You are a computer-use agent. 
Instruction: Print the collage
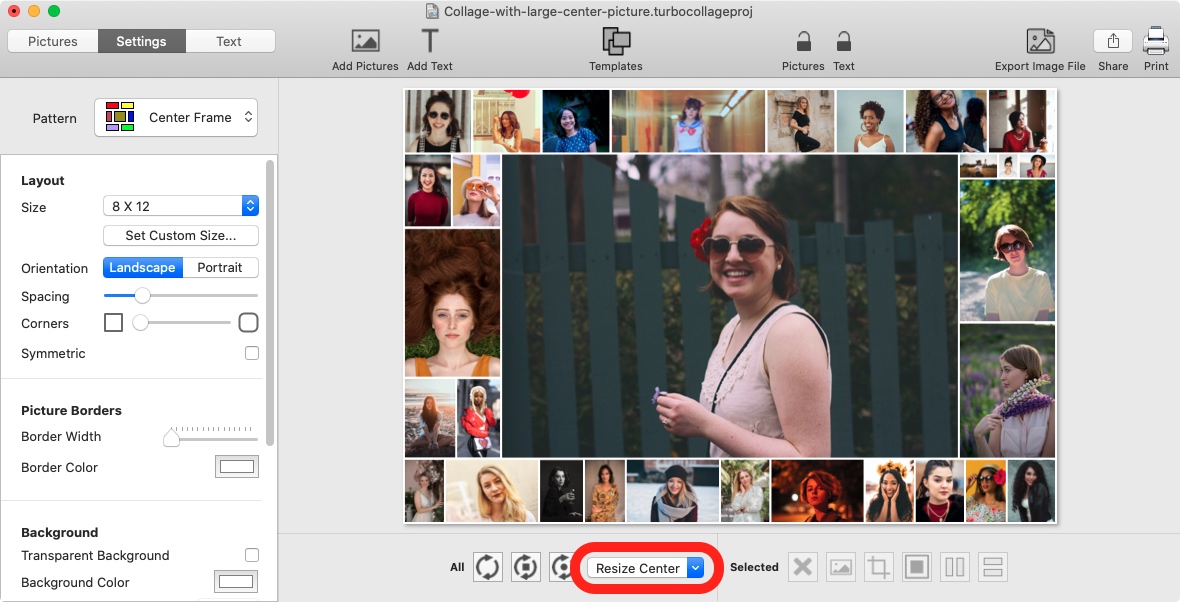pyautogui.click(x=1156, y=41)
